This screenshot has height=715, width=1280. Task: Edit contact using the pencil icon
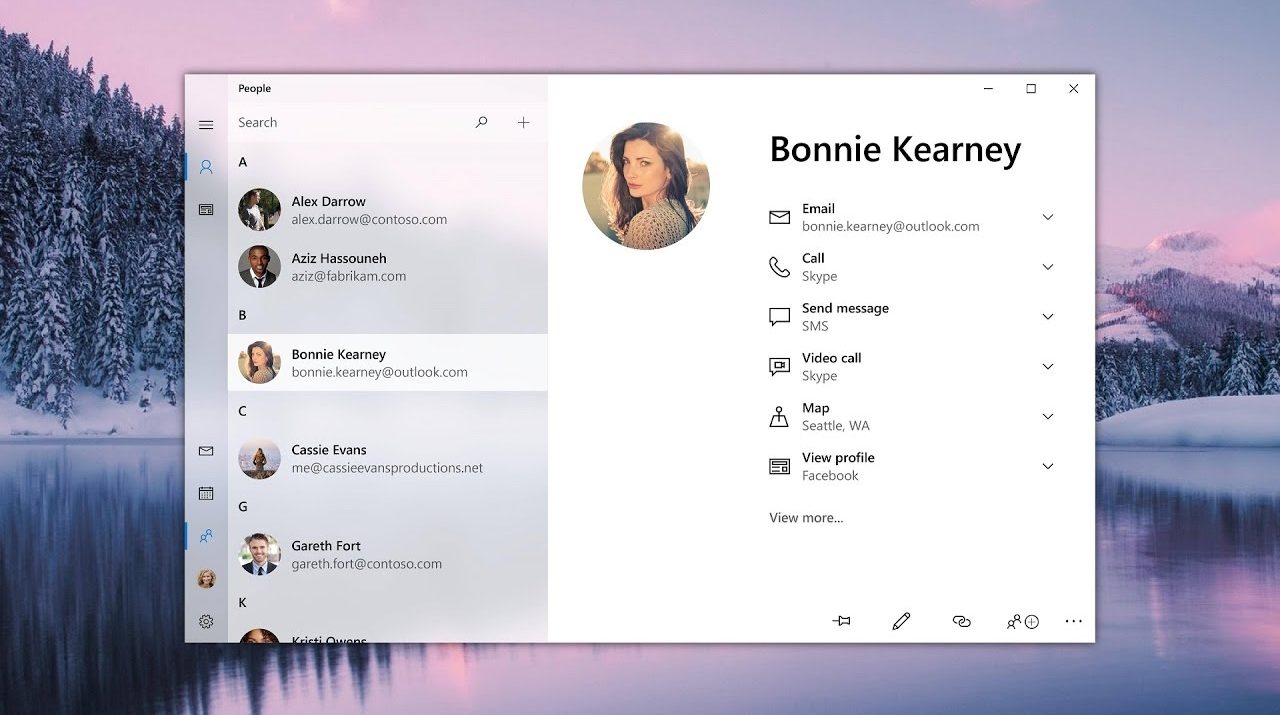click(x=901, y=621)
